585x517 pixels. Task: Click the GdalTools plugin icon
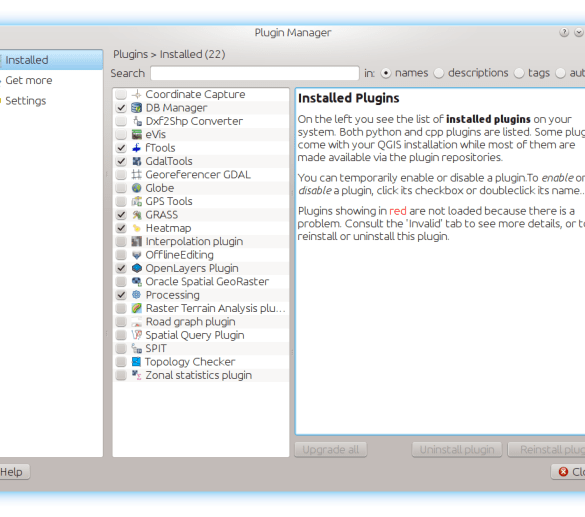137,161
